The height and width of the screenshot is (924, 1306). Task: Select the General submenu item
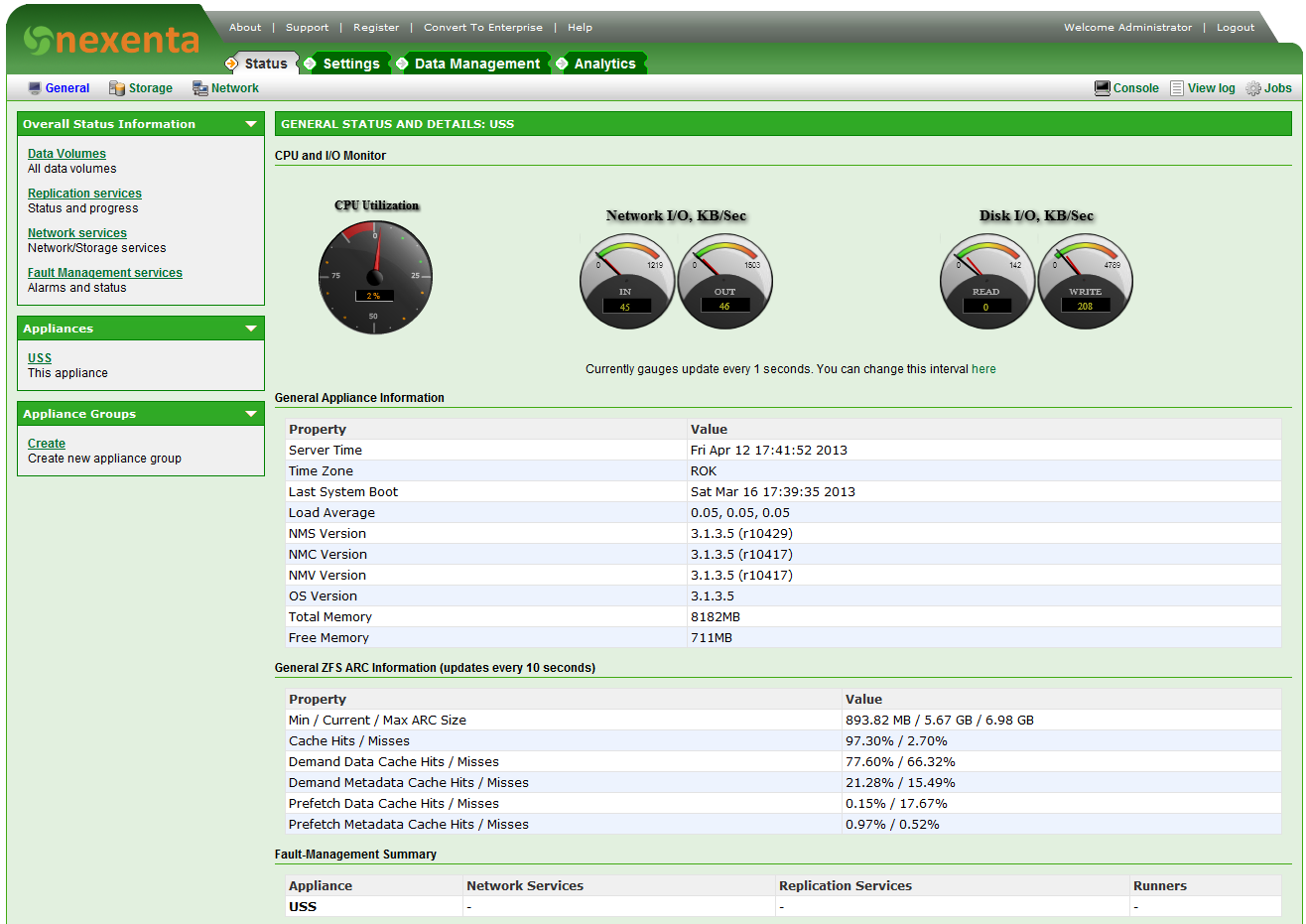(x=67, y=88)
